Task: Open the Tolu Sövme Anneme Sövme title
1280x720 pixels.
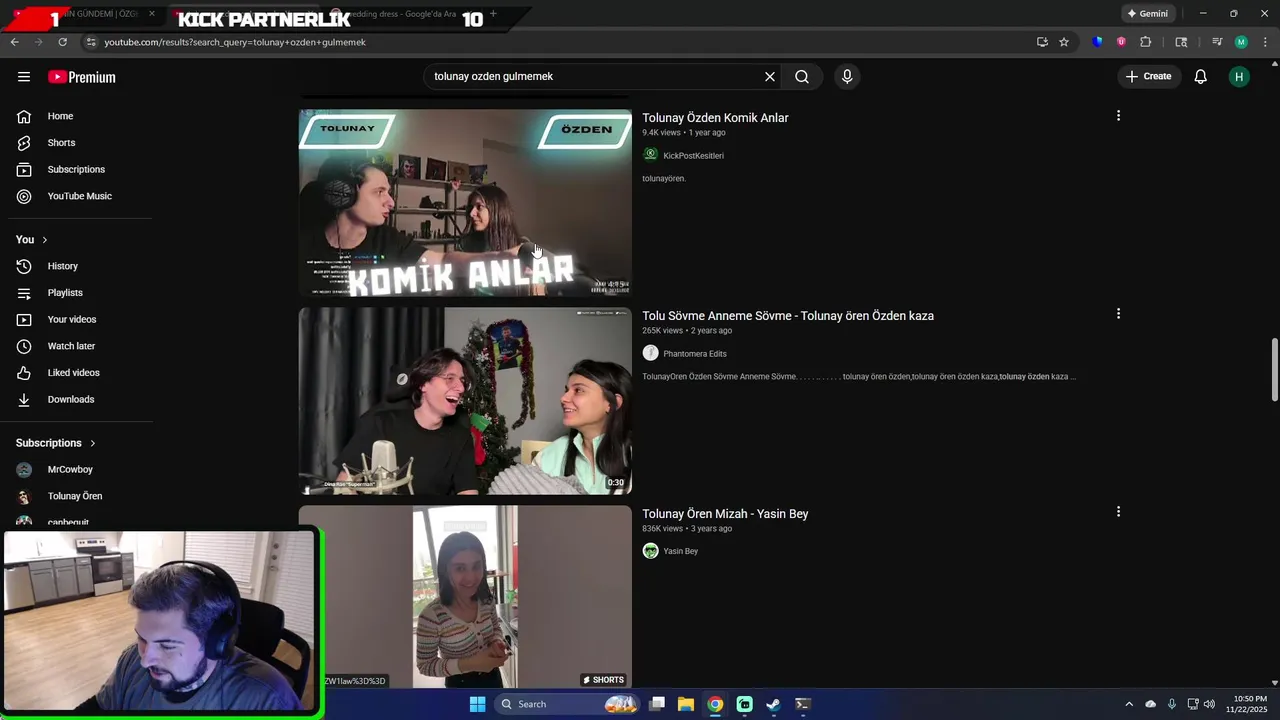Action: pos(788,316)
